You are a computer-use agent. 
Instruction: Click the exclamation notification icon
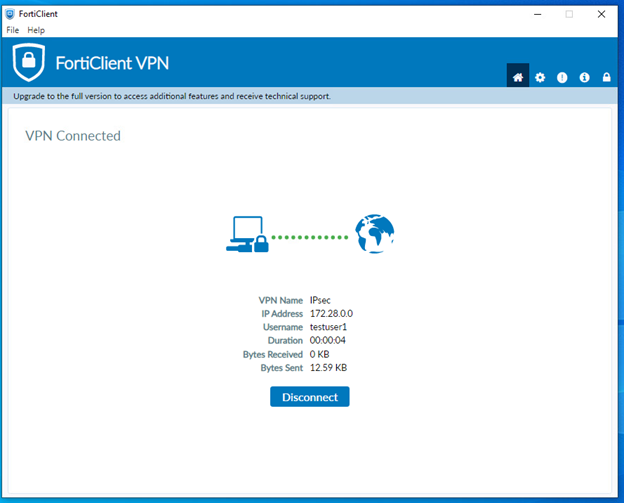[562, 77]
